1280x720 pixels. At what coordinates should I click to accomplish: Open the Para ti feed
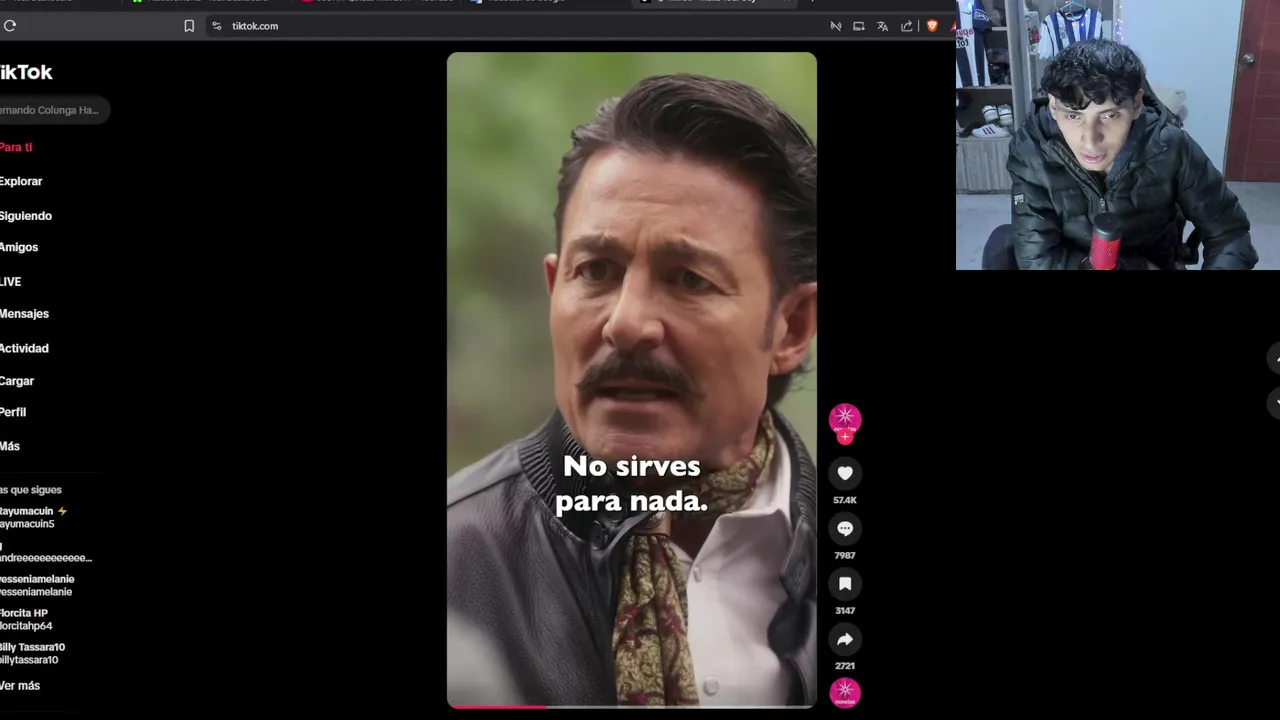(x=16, y=147)
